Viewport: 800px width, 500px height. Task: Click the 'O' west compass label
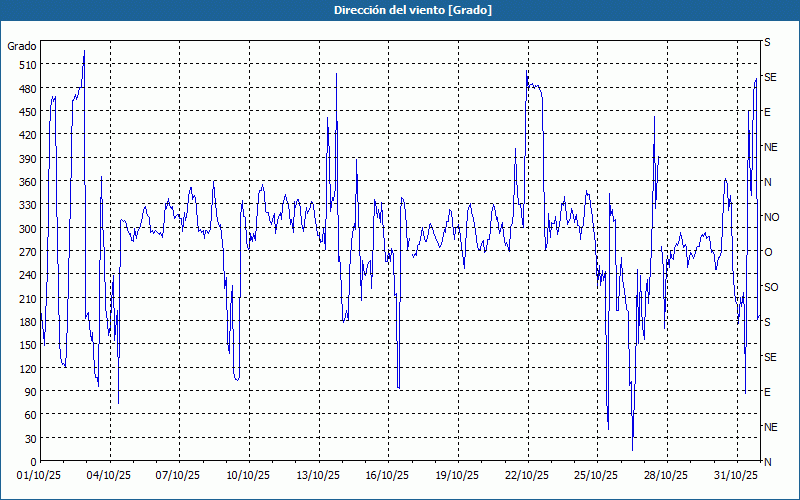click(768, 252)
